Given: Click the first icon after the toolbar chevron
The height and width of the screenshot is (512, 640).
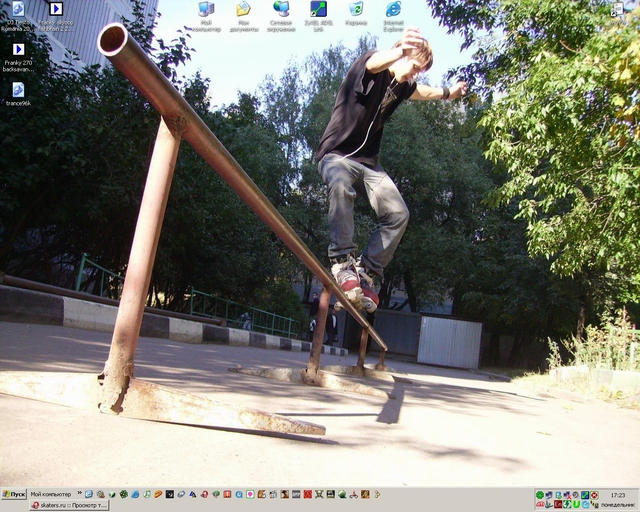Looking at the screenshot, I should [88, 494].
